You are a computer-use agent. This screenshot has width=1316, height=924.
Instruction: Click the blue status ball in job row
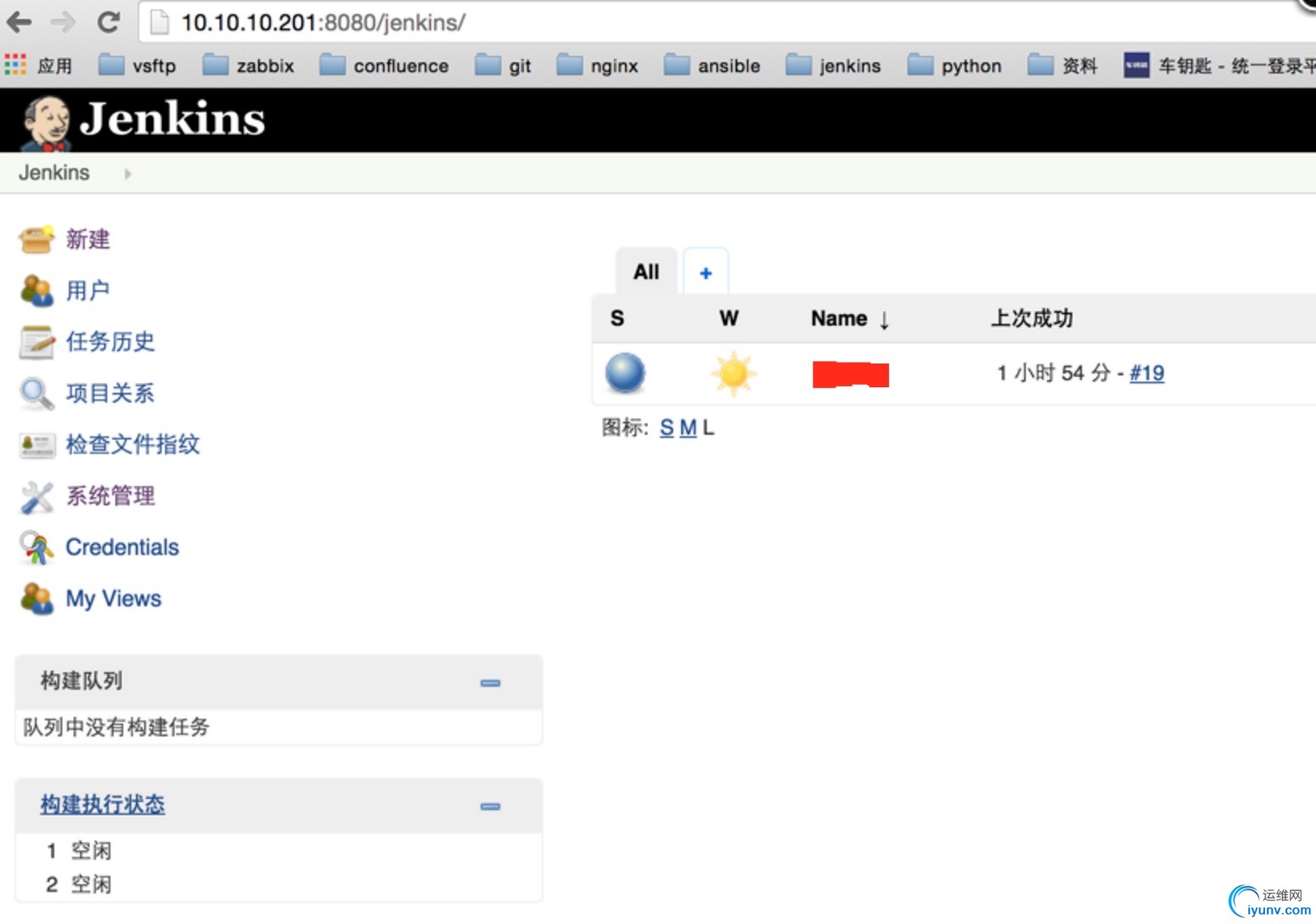[625, 373]
